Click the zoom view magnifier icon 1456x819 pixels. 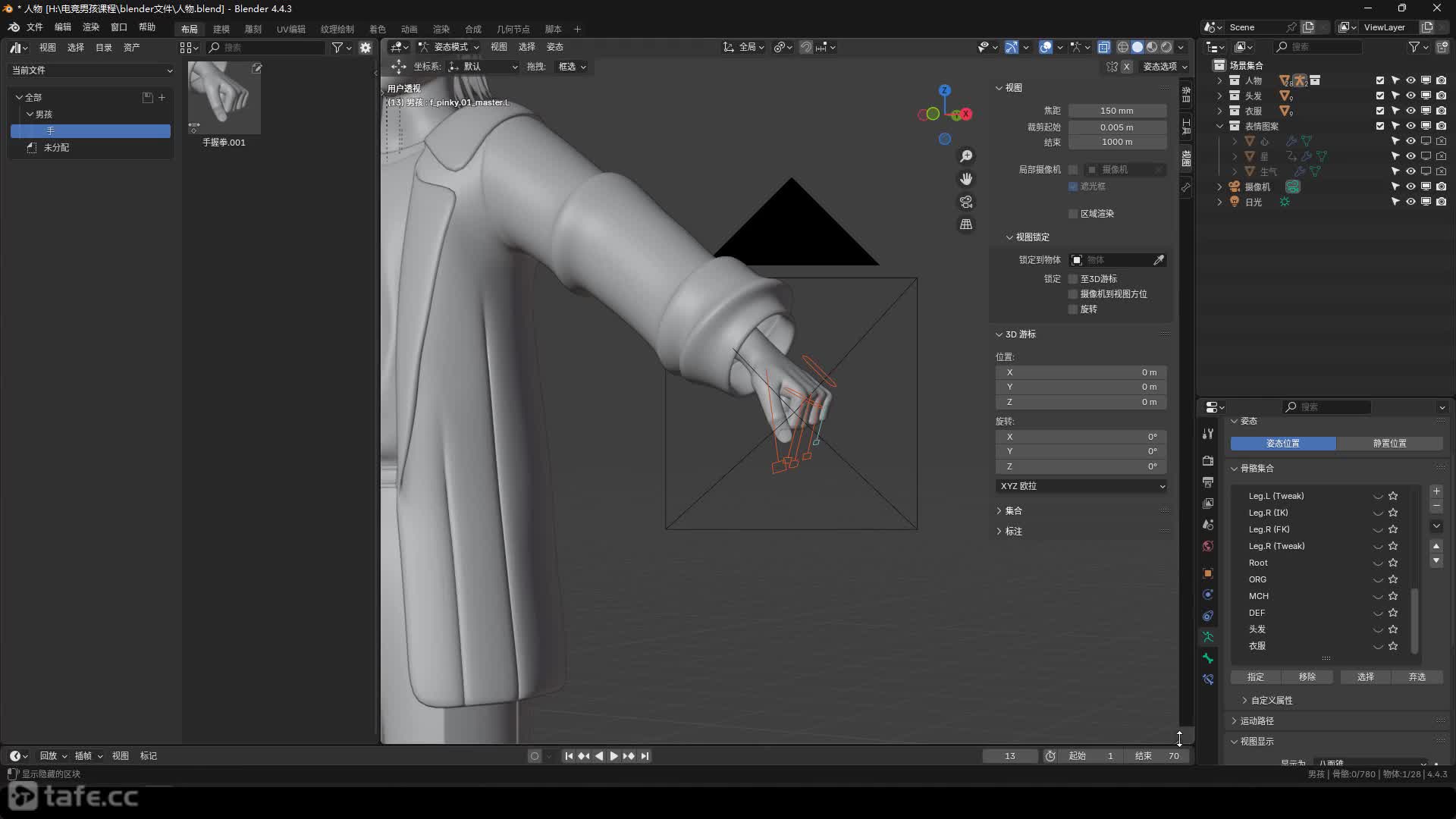coord(966,156)
